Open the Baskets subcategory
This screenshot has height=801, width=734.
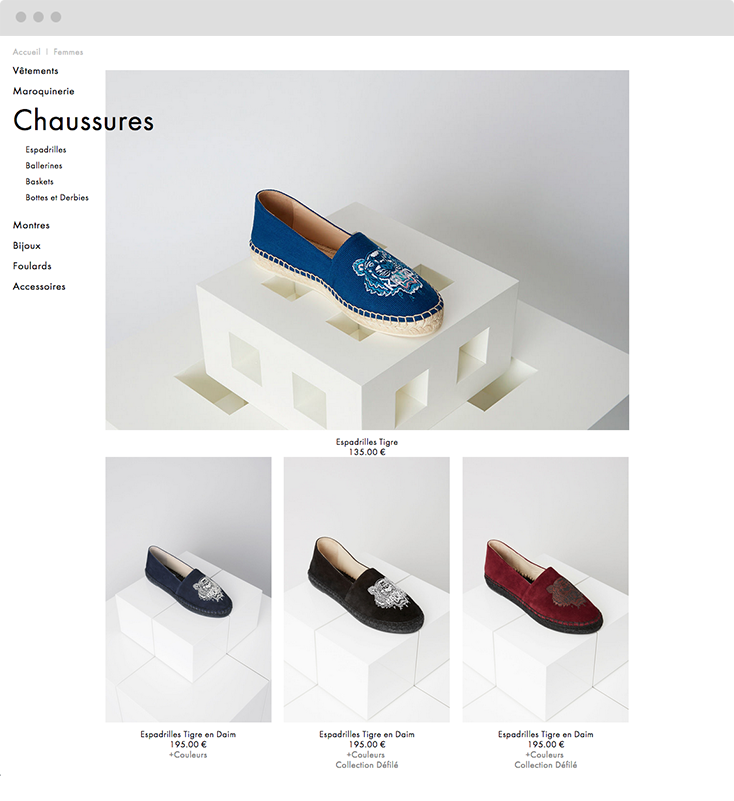39,181
